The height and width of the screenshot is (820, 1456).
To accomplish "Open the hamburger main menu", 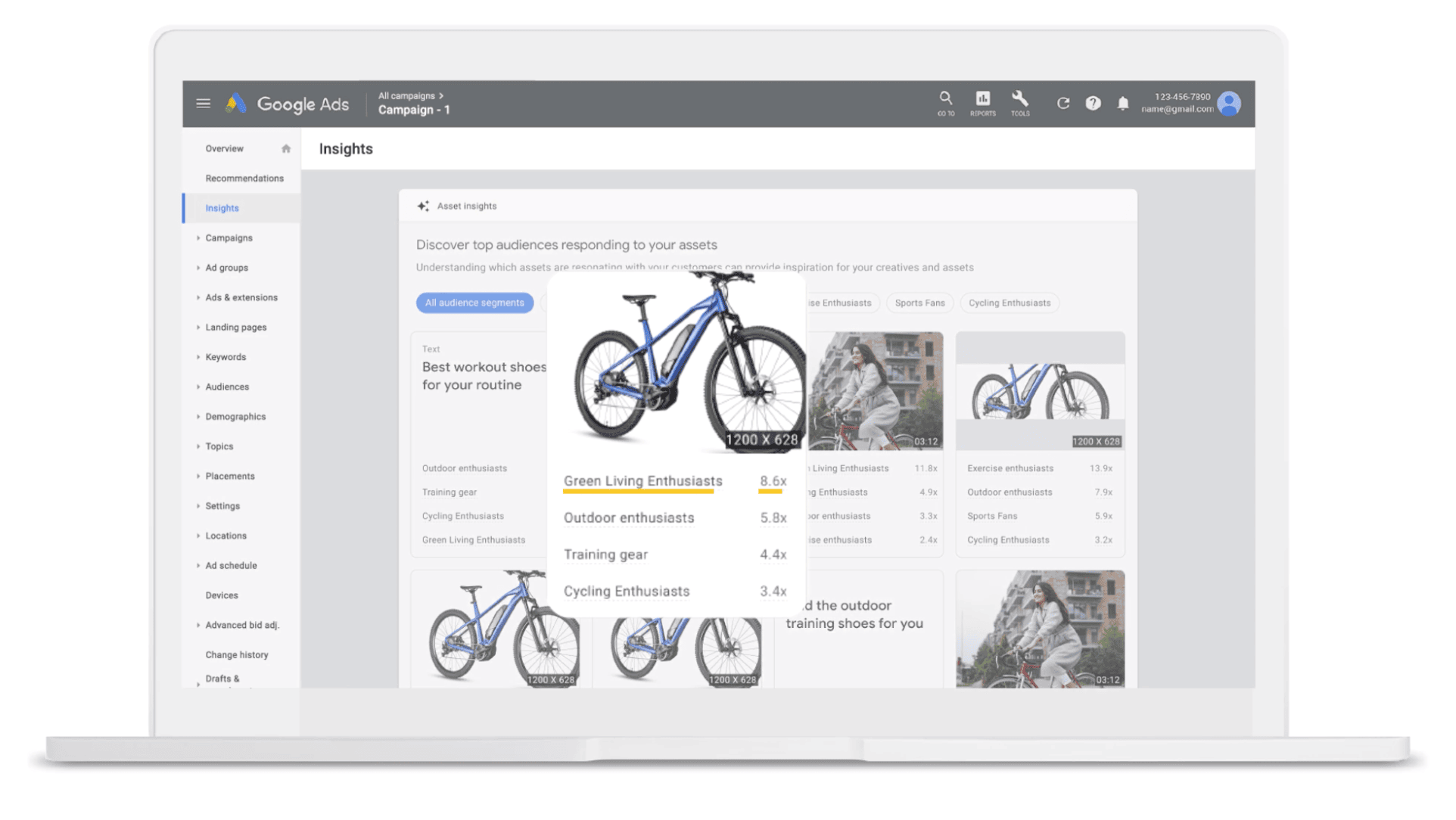I will 203,104.
